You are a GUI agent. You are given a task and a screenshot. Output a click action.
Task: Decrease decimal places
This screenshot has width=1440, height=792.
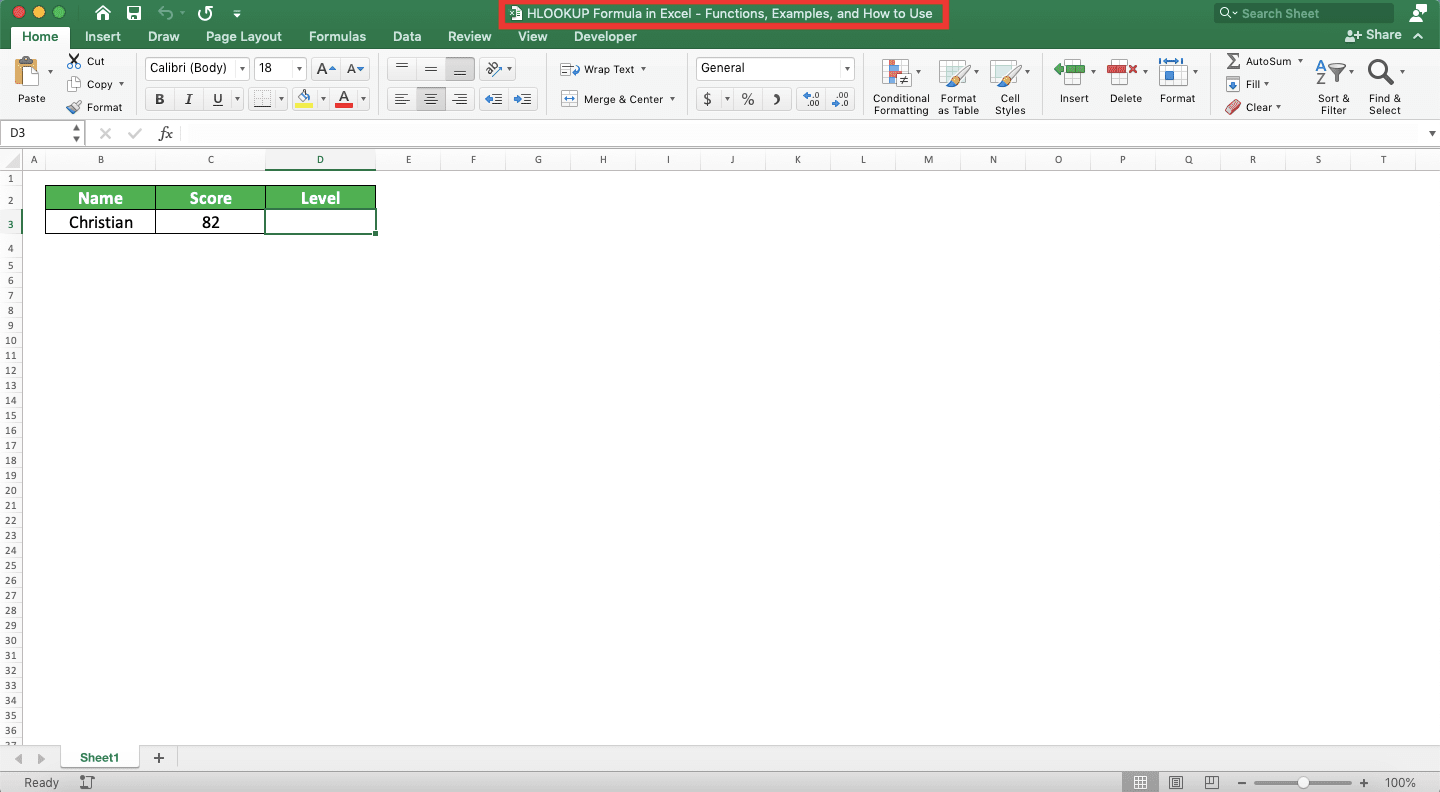pyautogui.click(x=840, y=99)
